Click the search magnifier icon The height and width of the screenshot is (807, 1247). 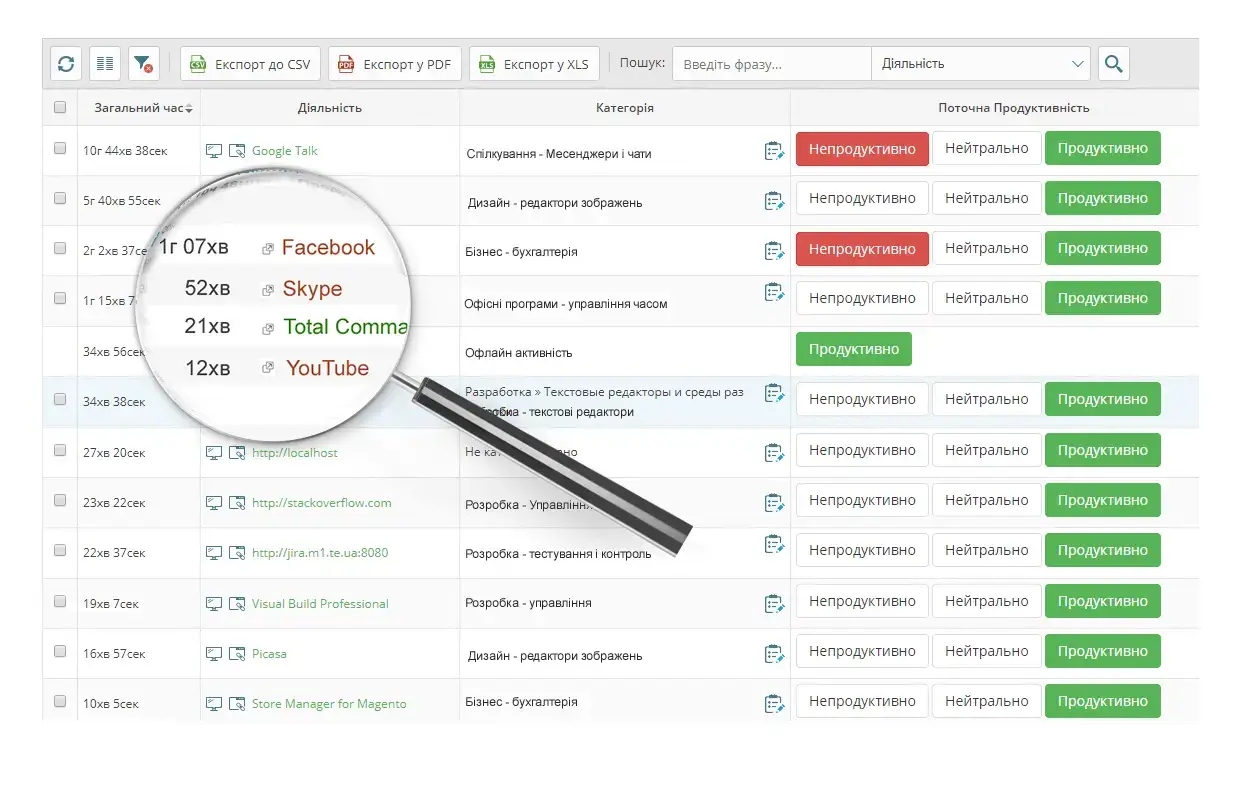click(1113, 63)
